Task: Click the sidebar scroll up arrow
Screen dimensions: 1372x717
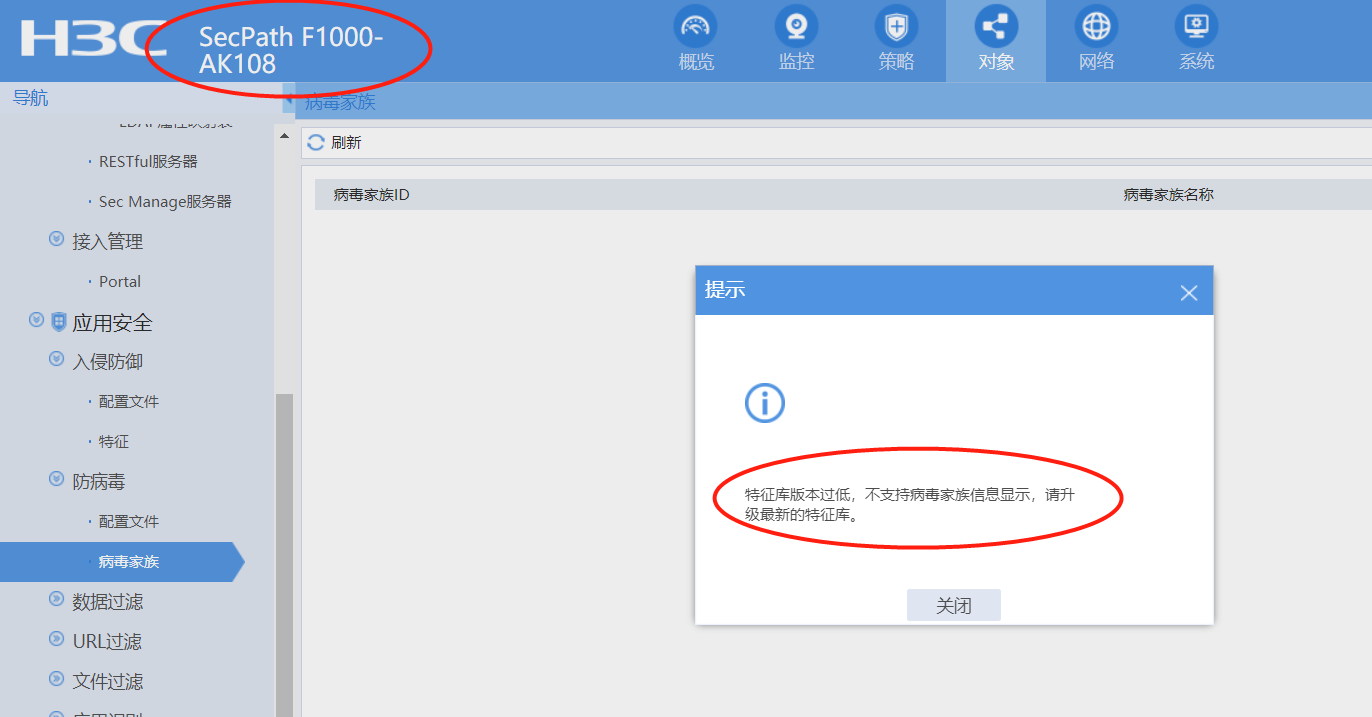Action: [x=284, y=136]
